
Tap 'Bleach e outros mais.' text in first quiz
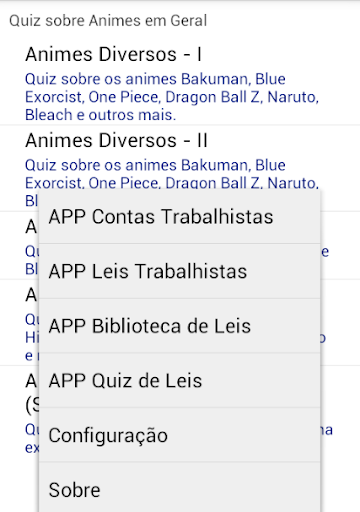tap(100, 115)
